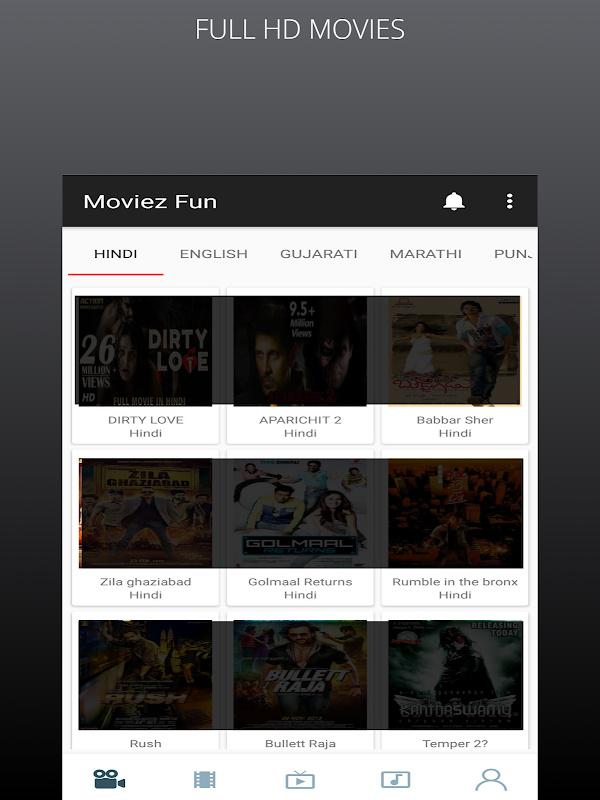Switch to the HINDI tab

[116, 254]
